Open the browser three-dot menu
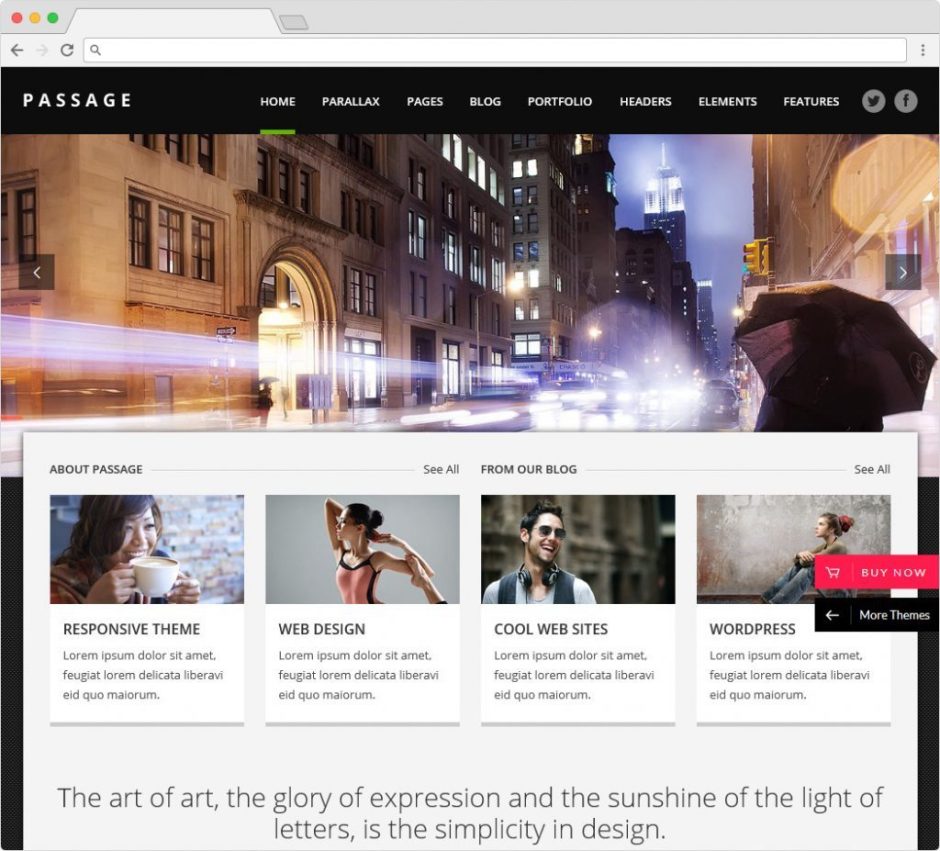940x851 pixels. click(923, 50)
